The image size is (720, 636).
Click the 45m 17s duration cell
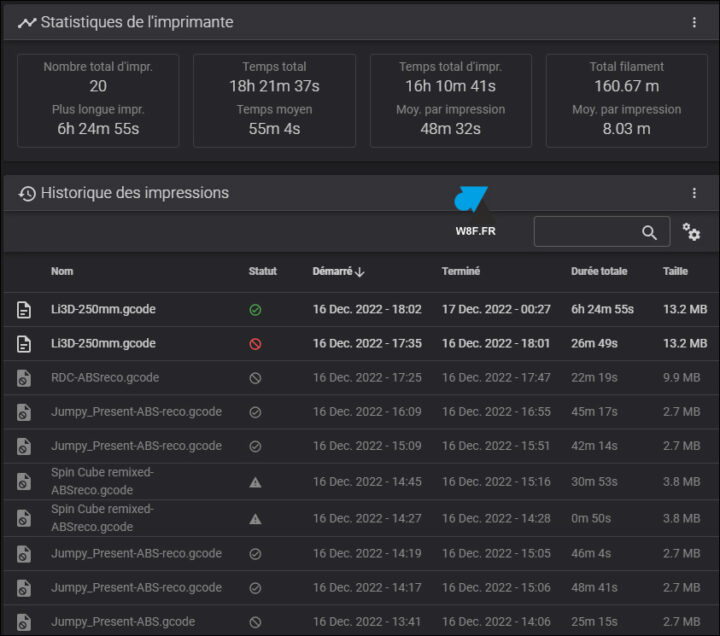[594, 412]
